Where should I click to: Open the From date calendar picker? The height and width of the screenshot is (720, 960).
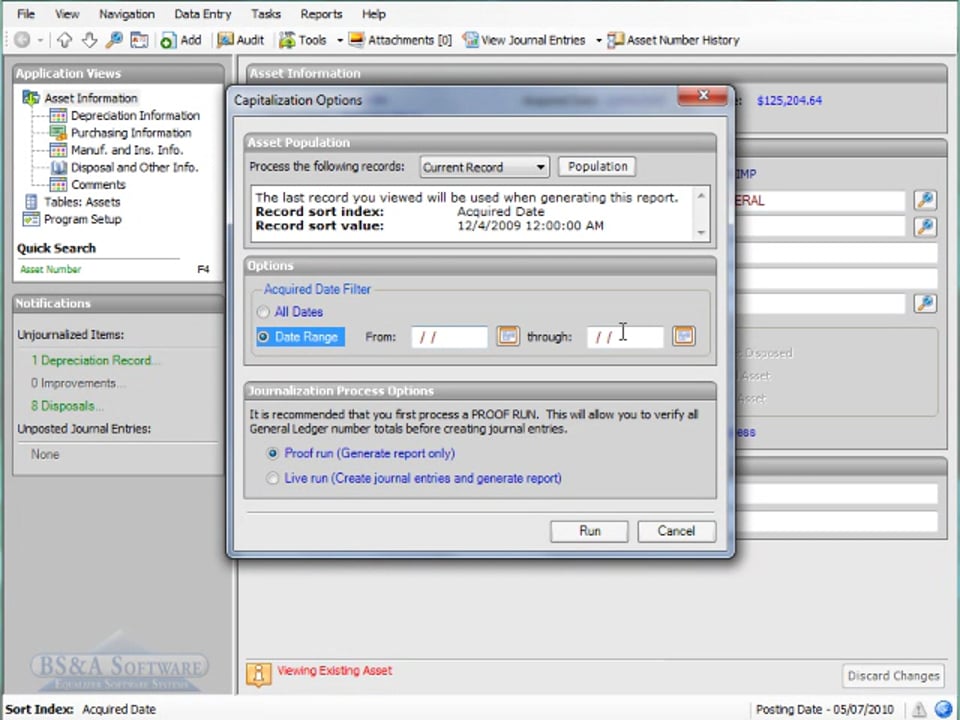(x=508, y=336)
